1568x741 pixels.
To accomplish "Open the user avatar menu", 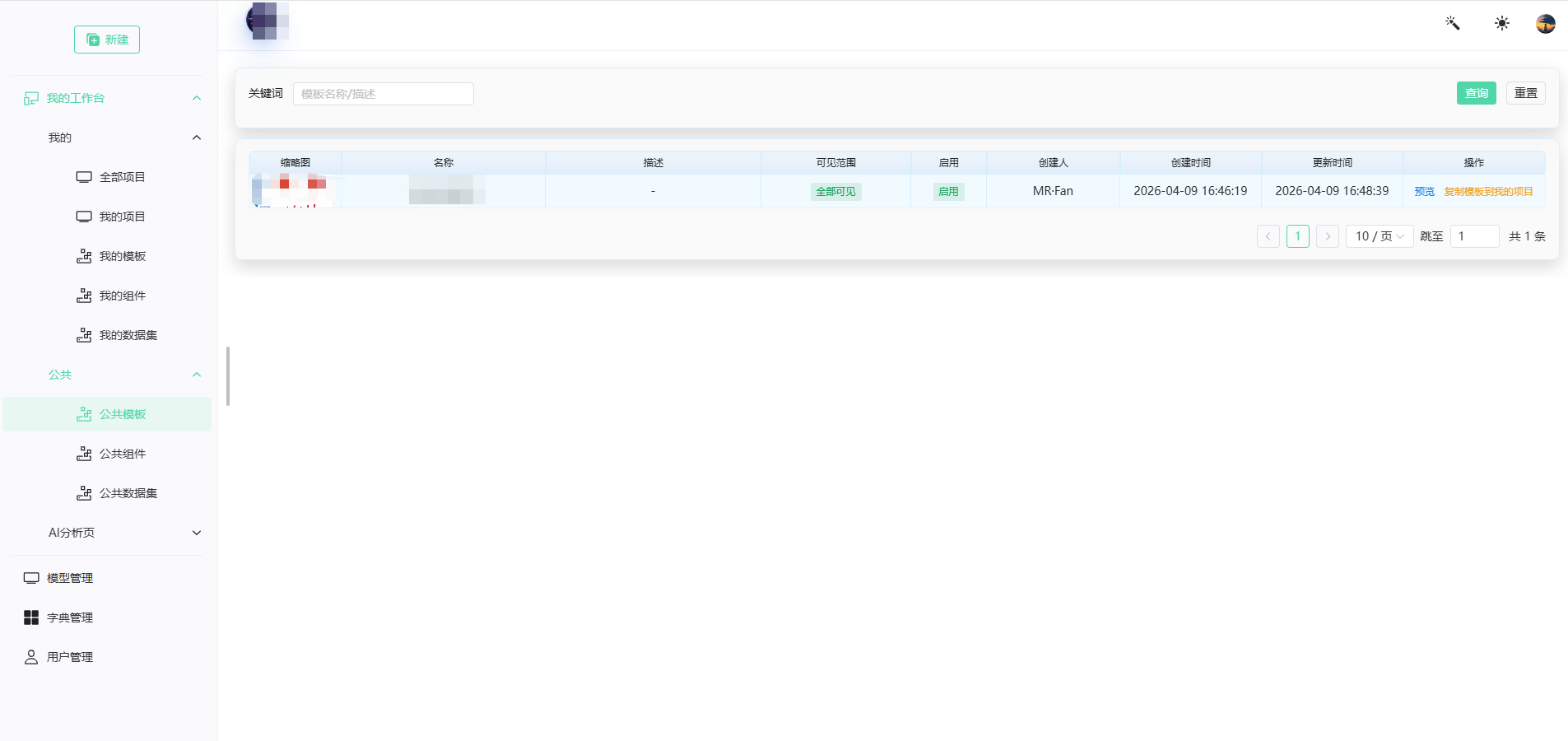I will point(1546,24).
